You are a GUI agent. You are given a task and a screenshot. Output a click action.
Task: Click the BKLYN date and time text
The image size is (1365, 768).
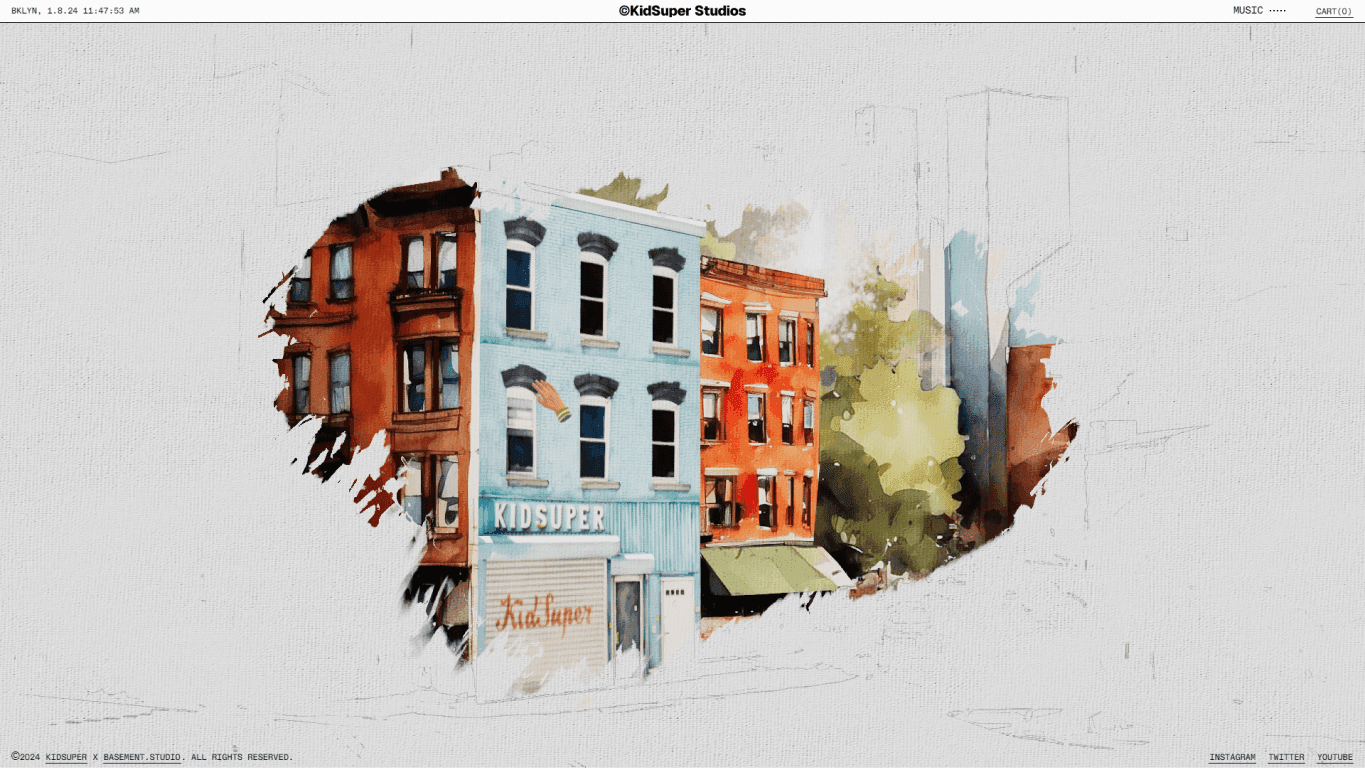pyautogui.click(x=75, y=11)
